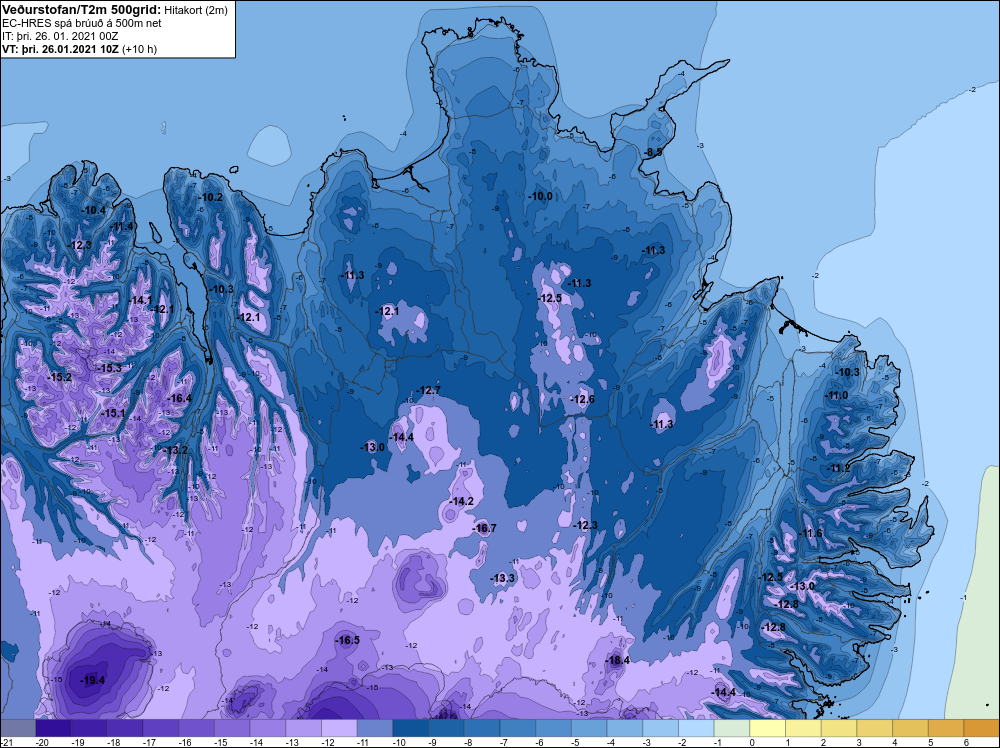Screen dimensions: 1000x748
Task: Click the -14.1 temperature label
Action: 140,300
